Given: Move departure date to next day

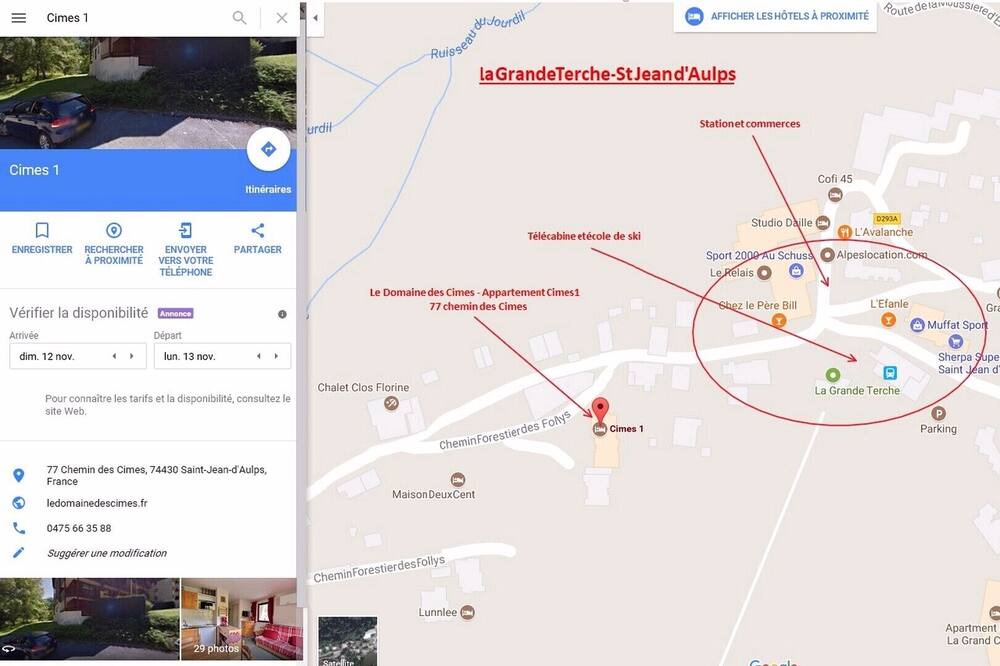Looking at the screenshot, I should point(276,356).
